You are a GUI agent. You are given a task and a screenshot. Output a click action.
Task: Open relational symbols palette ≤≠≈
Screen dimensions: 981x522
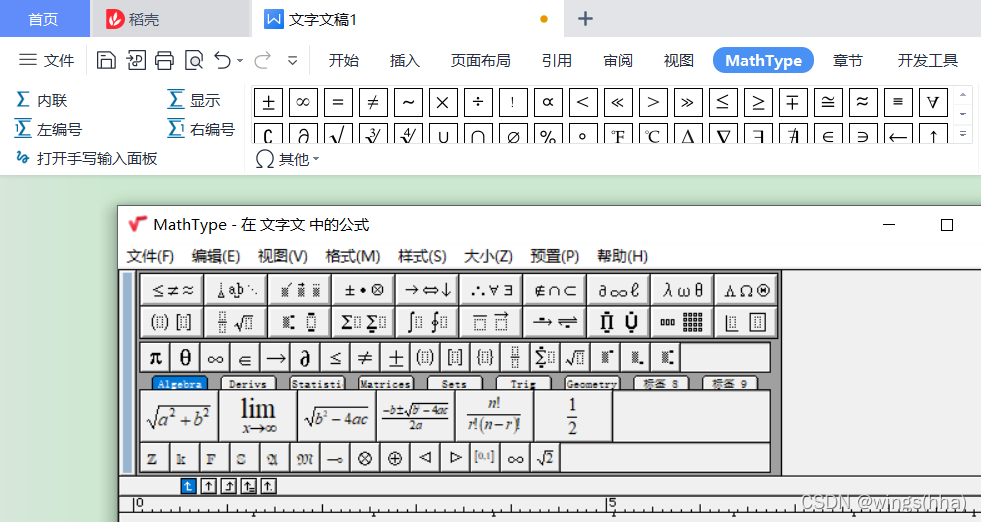pos(173,290)
